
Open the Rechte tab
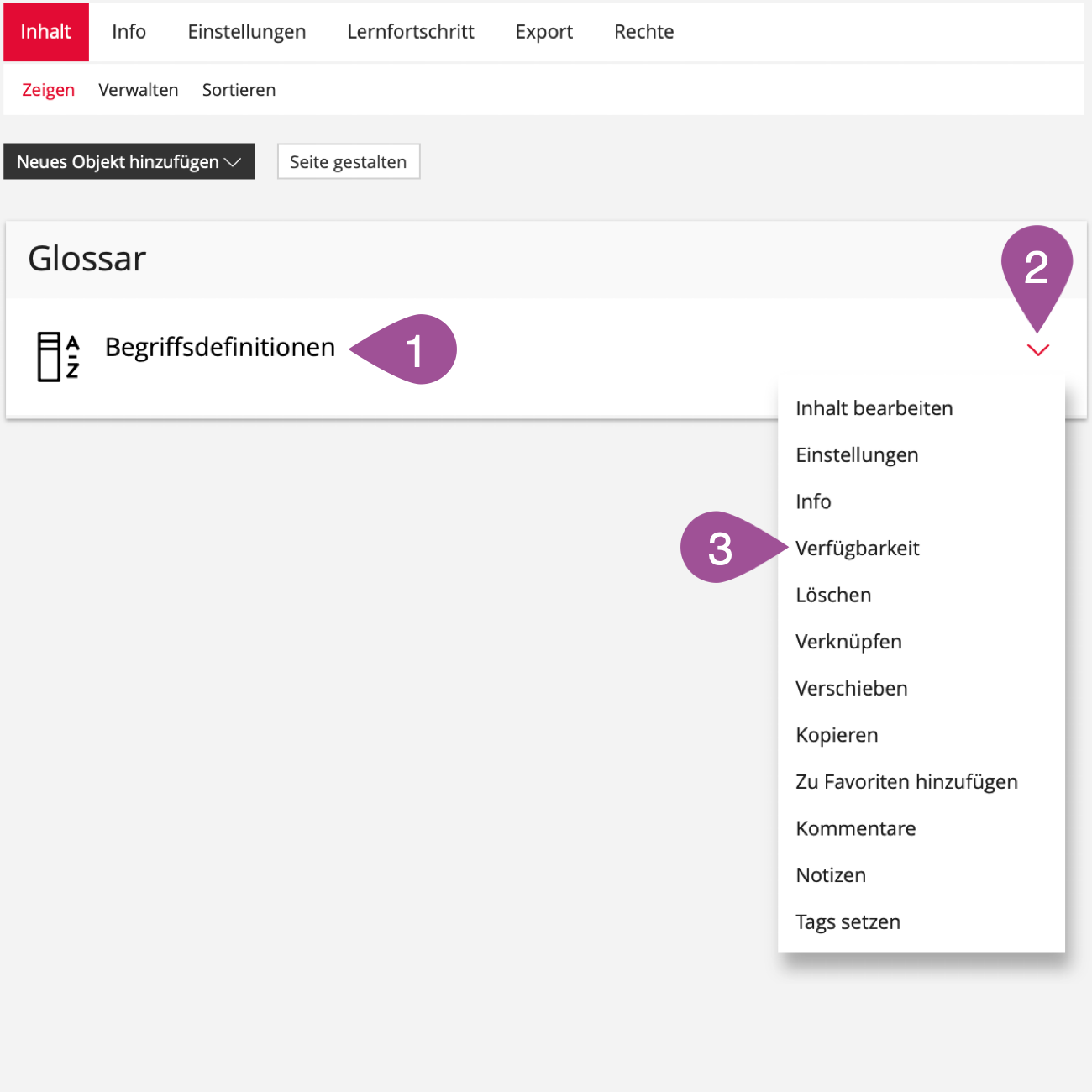[643, 32]
